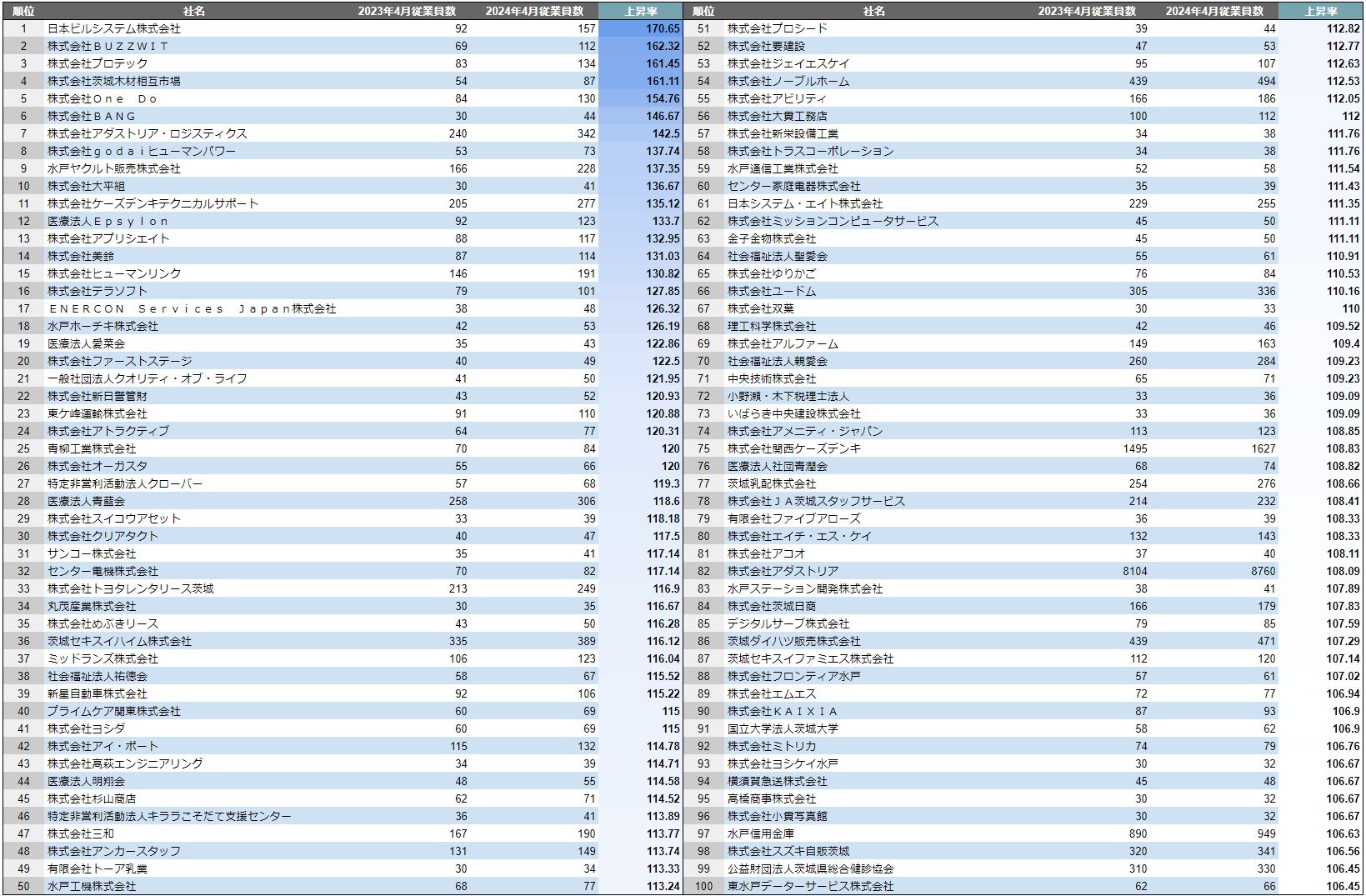Click the 170.65 growth rate value

663,28
